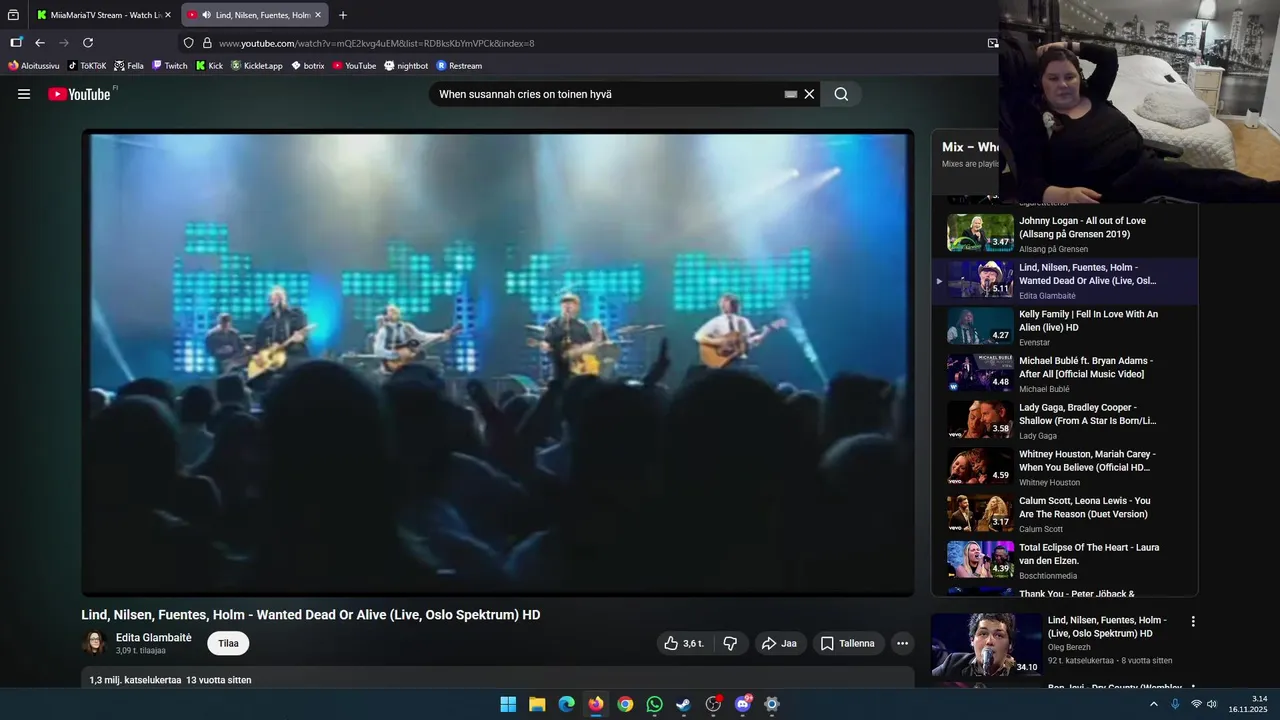Open File Explorer from taskbar
The image size is (1280, 720).
pyautogui.click(x=537, y=704)
